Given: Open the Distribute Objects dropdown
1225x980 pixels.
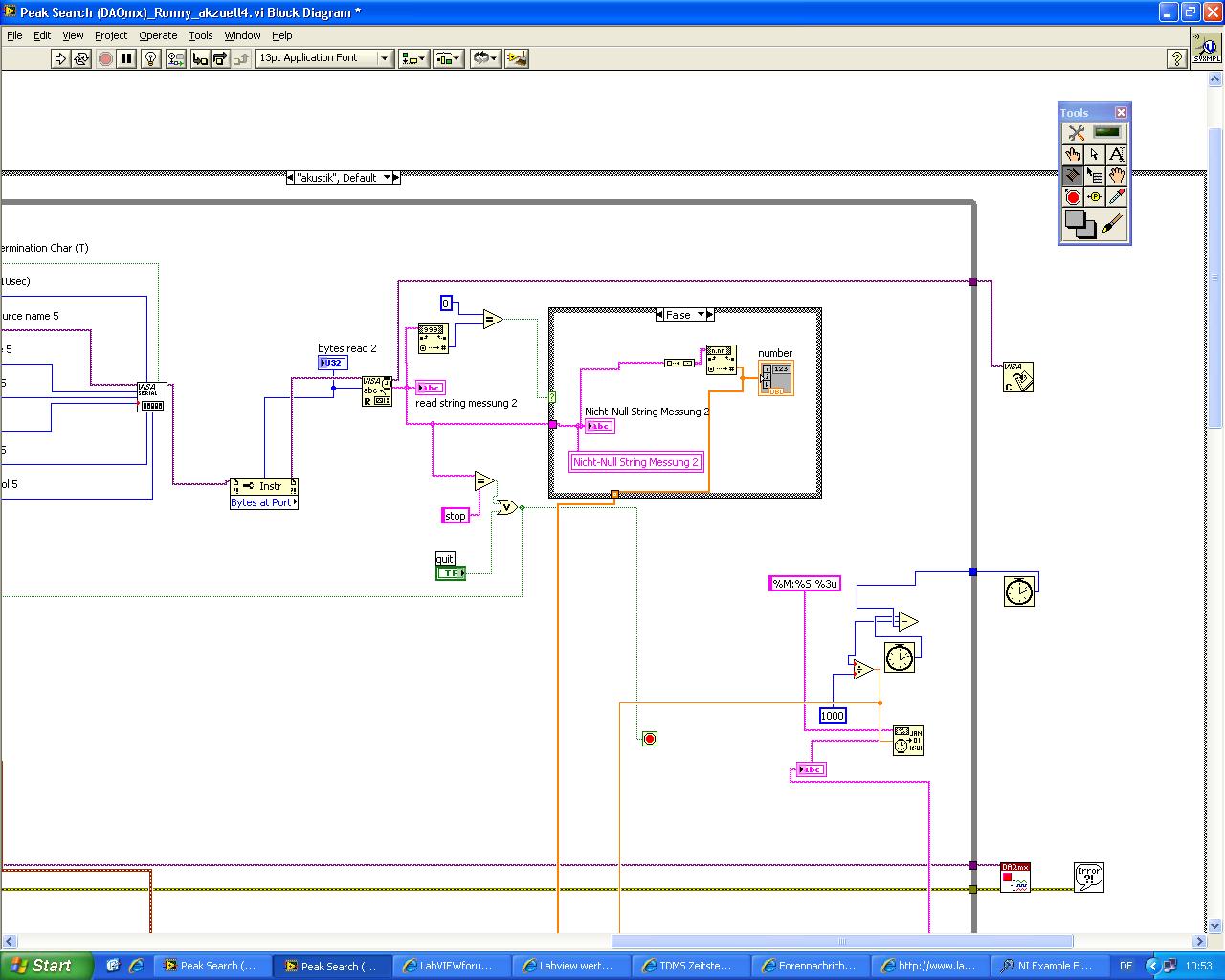Looking at the screenshot, I should point(448,58).
